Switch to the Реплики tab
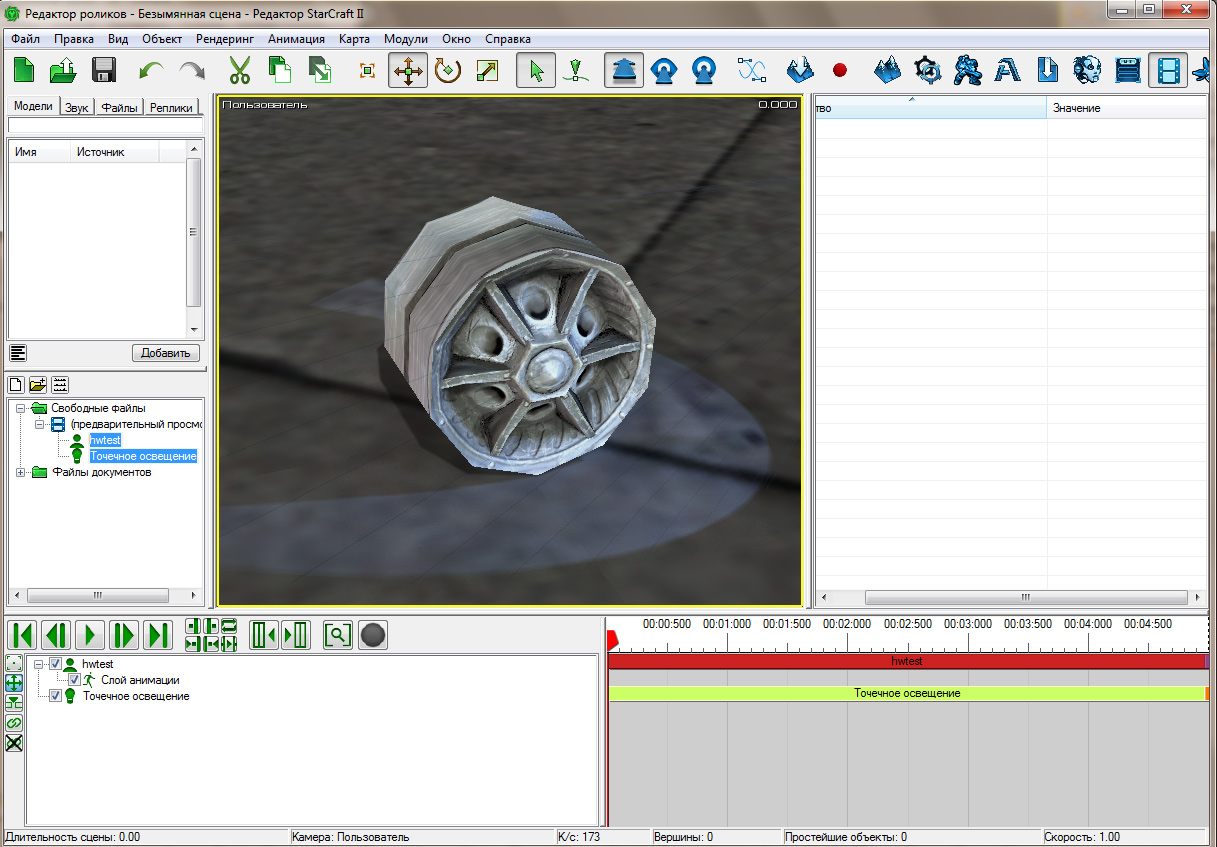Screen dimensions: 1217x847 [171, 108]
